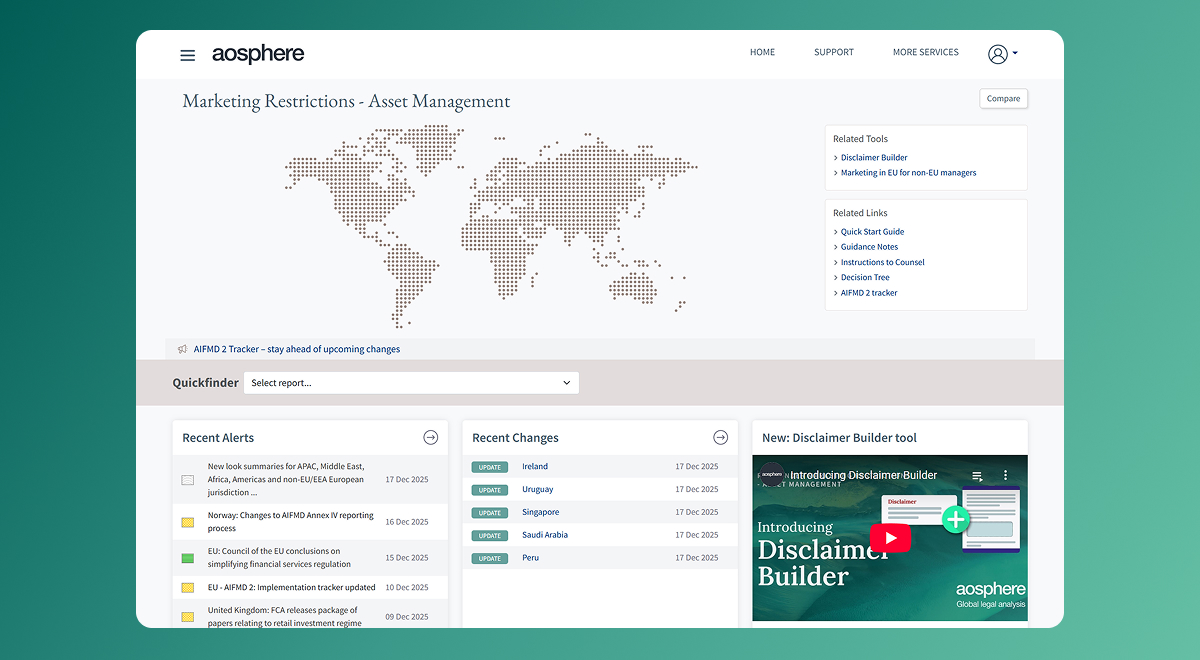Expand the Quickfinder Select report dropdown
This screenshot has width=1200, height=660.
[x=411, y=383]
